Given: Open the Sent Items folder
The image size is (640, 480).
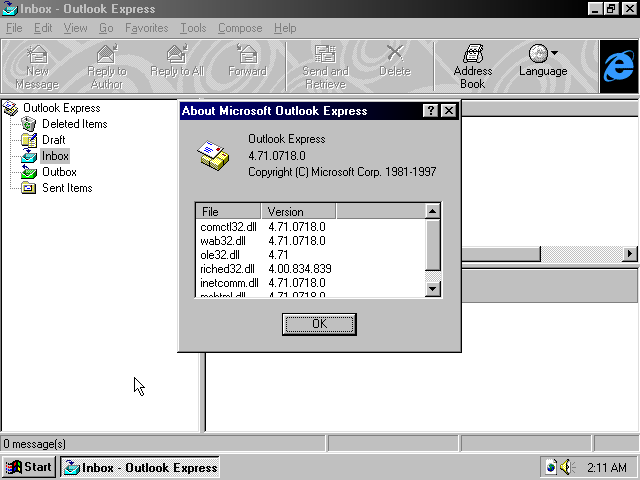Looking at the screenshot, I should click(67, 188).
